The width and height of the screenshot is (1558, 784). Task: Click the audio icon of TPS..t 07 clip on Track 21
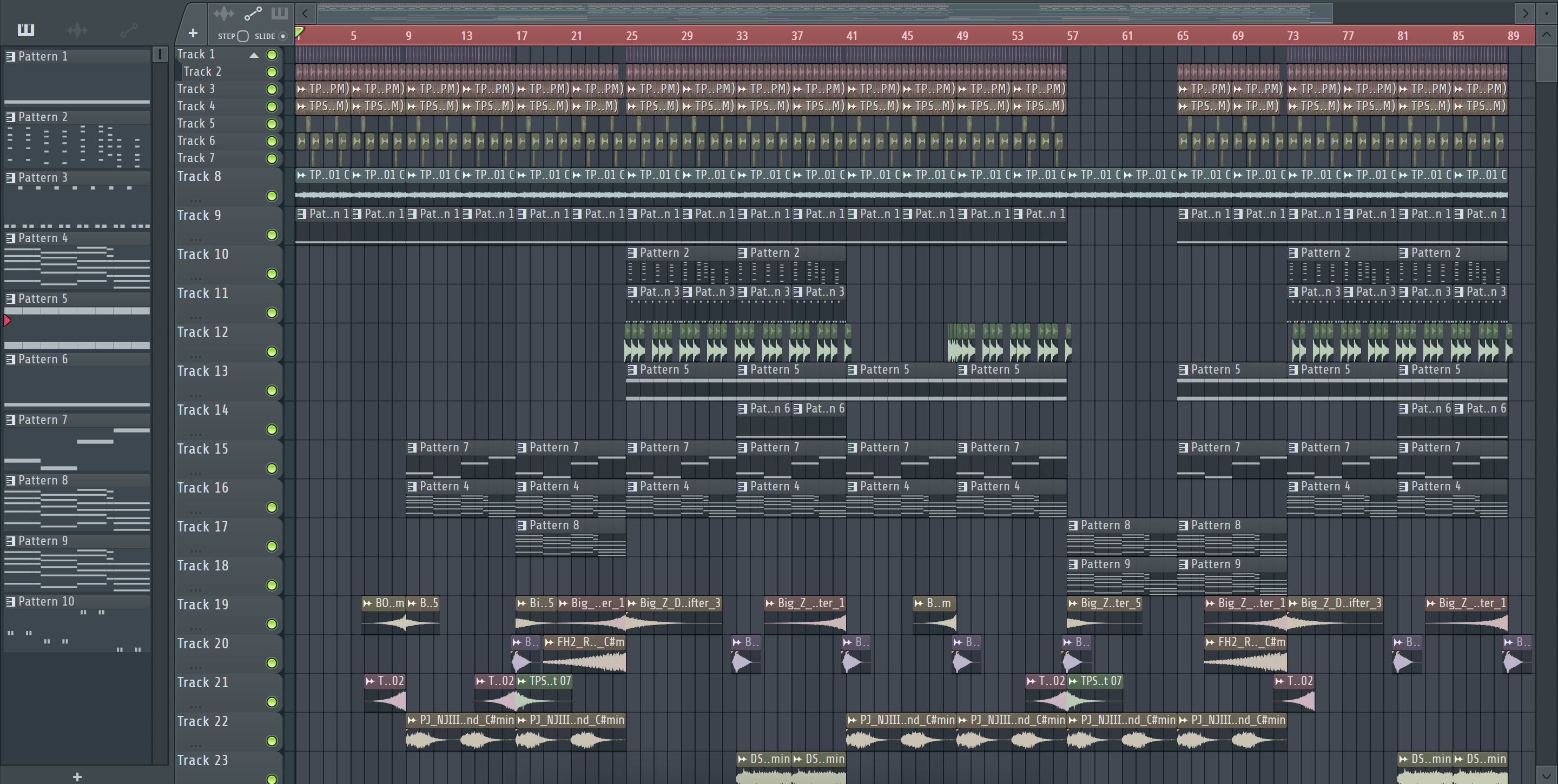tap(522, 681)
